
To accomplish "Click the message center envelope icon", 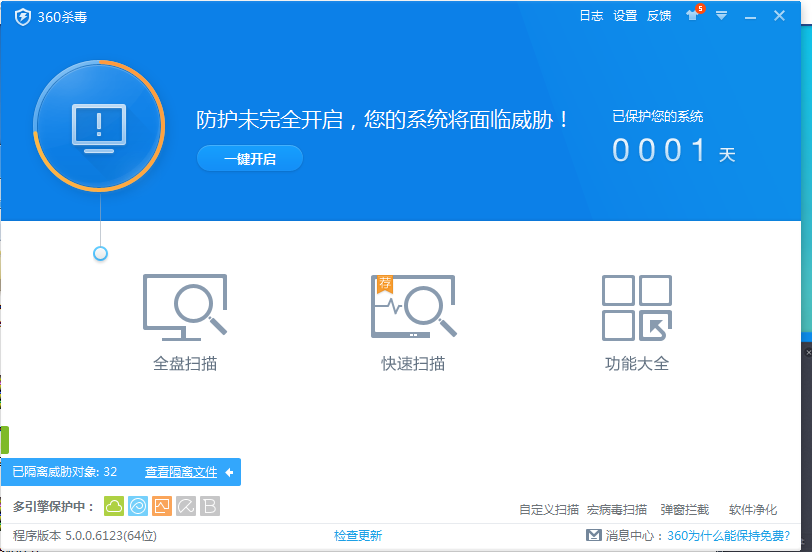I will 593,535.
